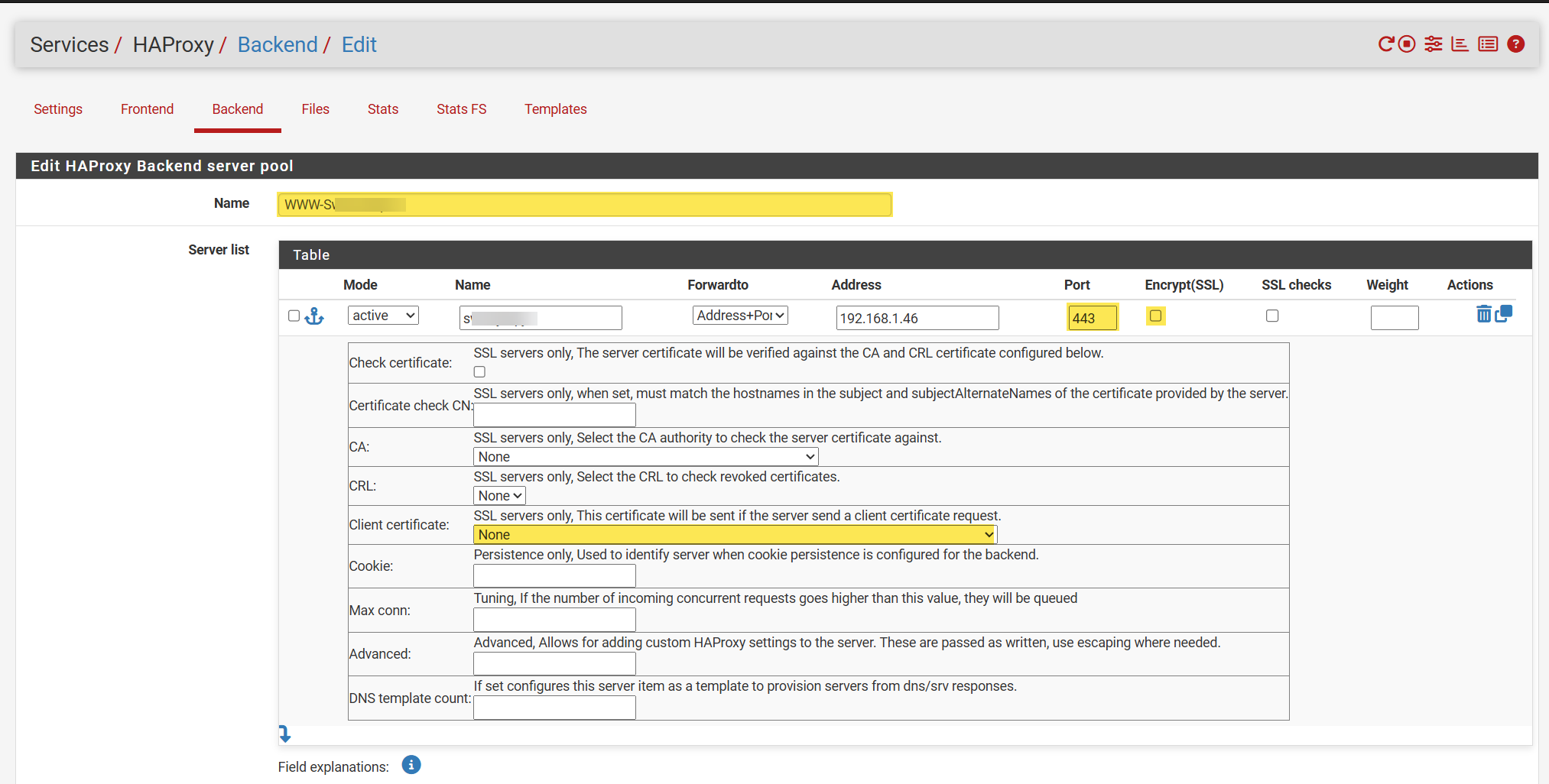Click the Table section header
The height and width of the screenshot is (784, 1549).
pos(905,255)
